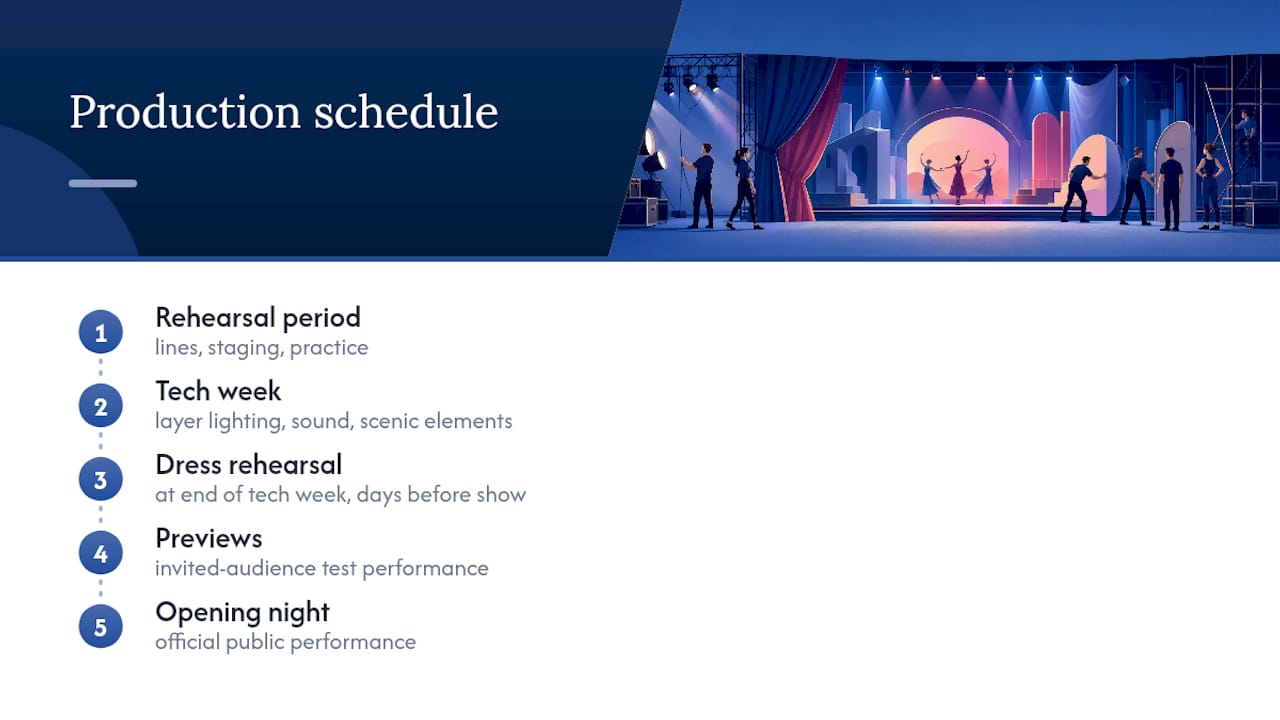Click the numbered circle 1 icon
1280x720 pixels.
tap(100, 332)
